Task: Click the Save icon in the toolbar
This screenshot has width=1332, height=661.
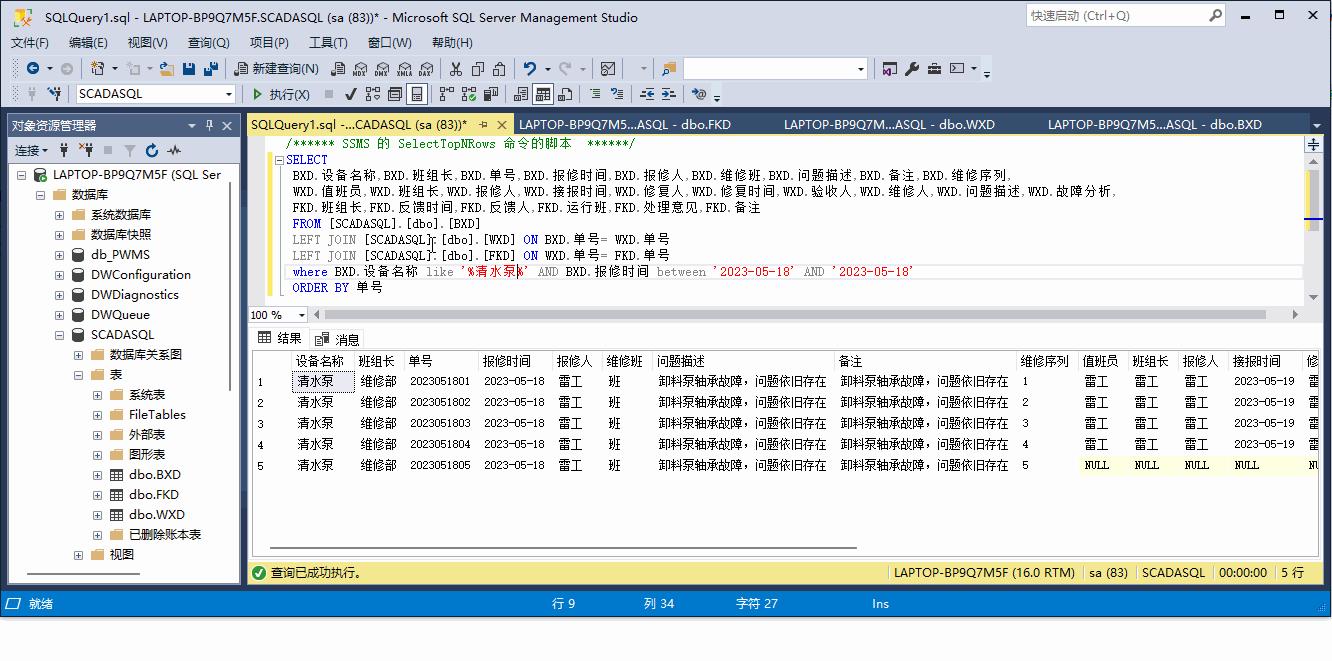Action: click(x=189, y=68)
